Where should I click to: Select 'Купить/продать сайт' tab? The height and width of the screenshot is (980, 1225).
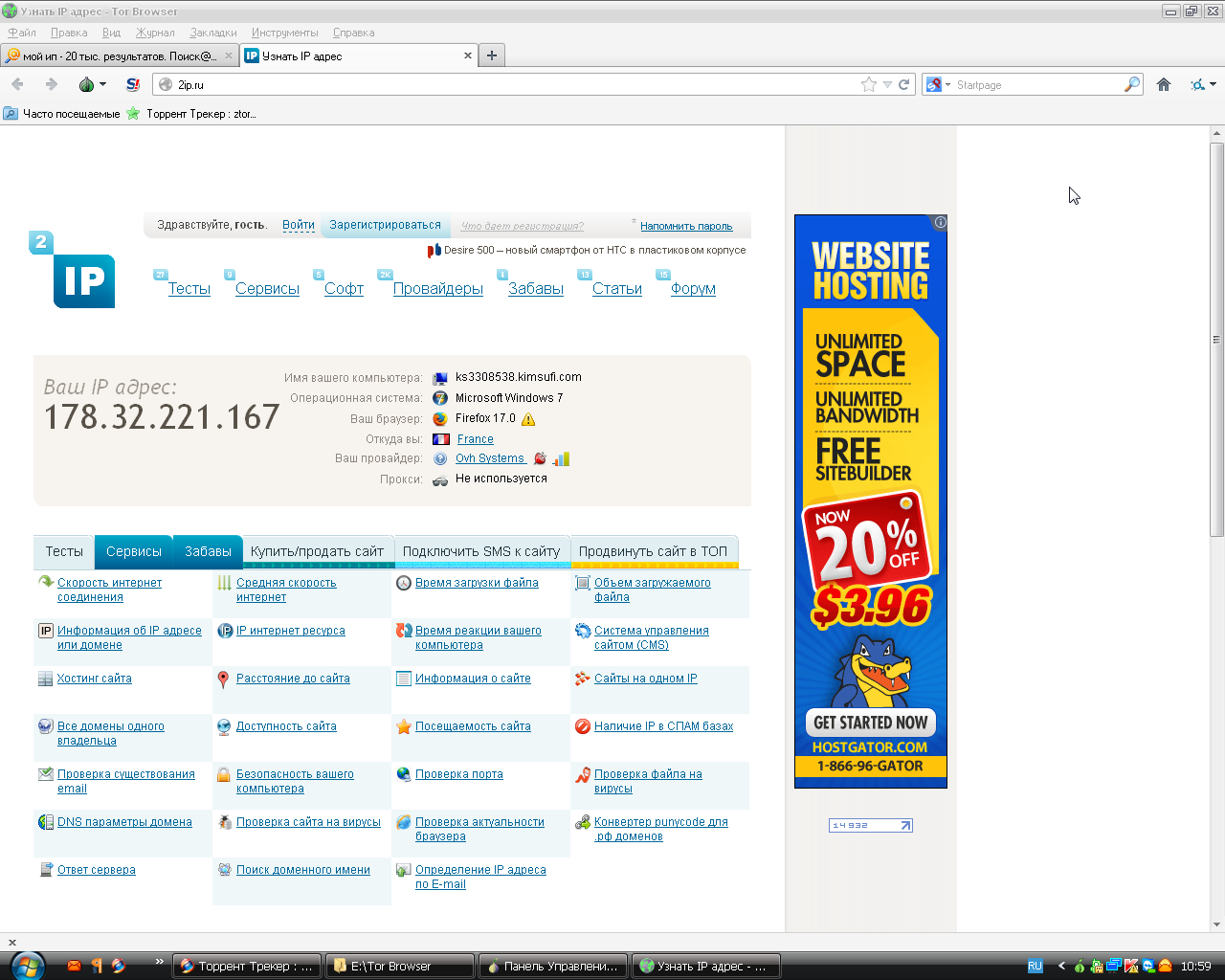click(x=317, y=551)
